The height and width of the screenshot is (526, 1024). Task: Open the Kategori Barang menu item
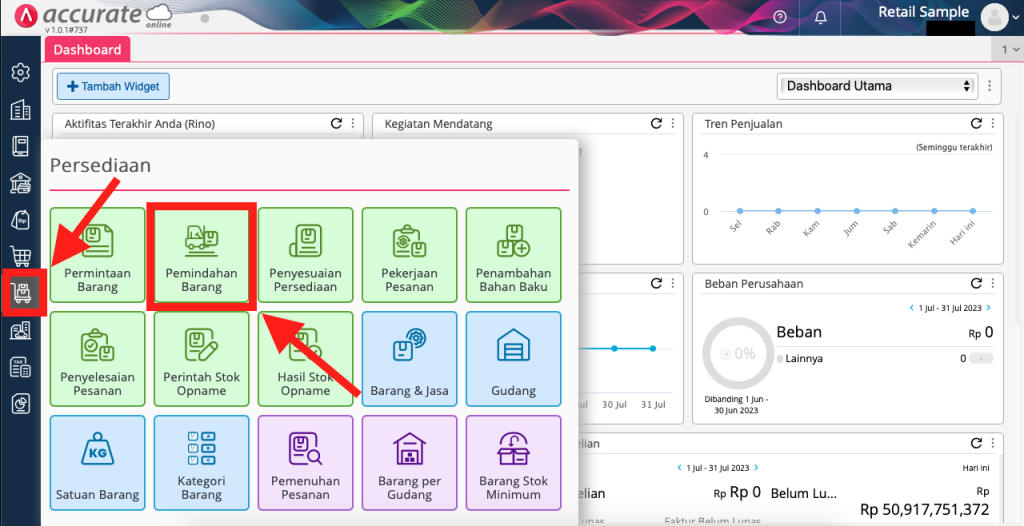point(201,462)
